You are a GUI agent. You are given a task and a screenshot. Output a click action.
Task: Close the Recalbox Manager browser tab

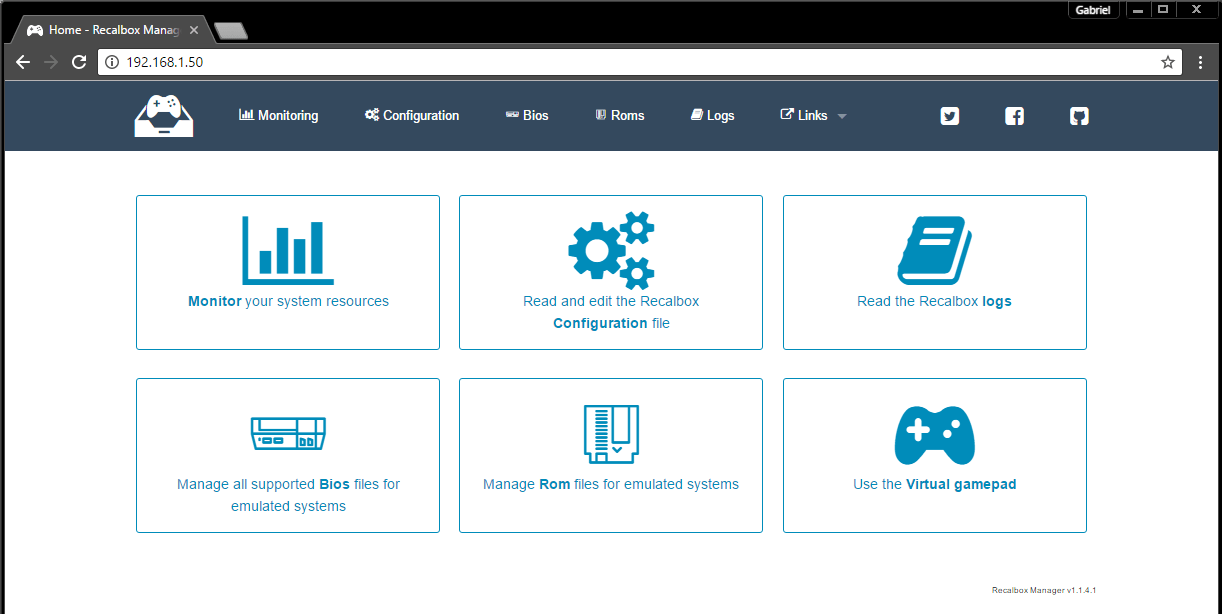[194, 30]
